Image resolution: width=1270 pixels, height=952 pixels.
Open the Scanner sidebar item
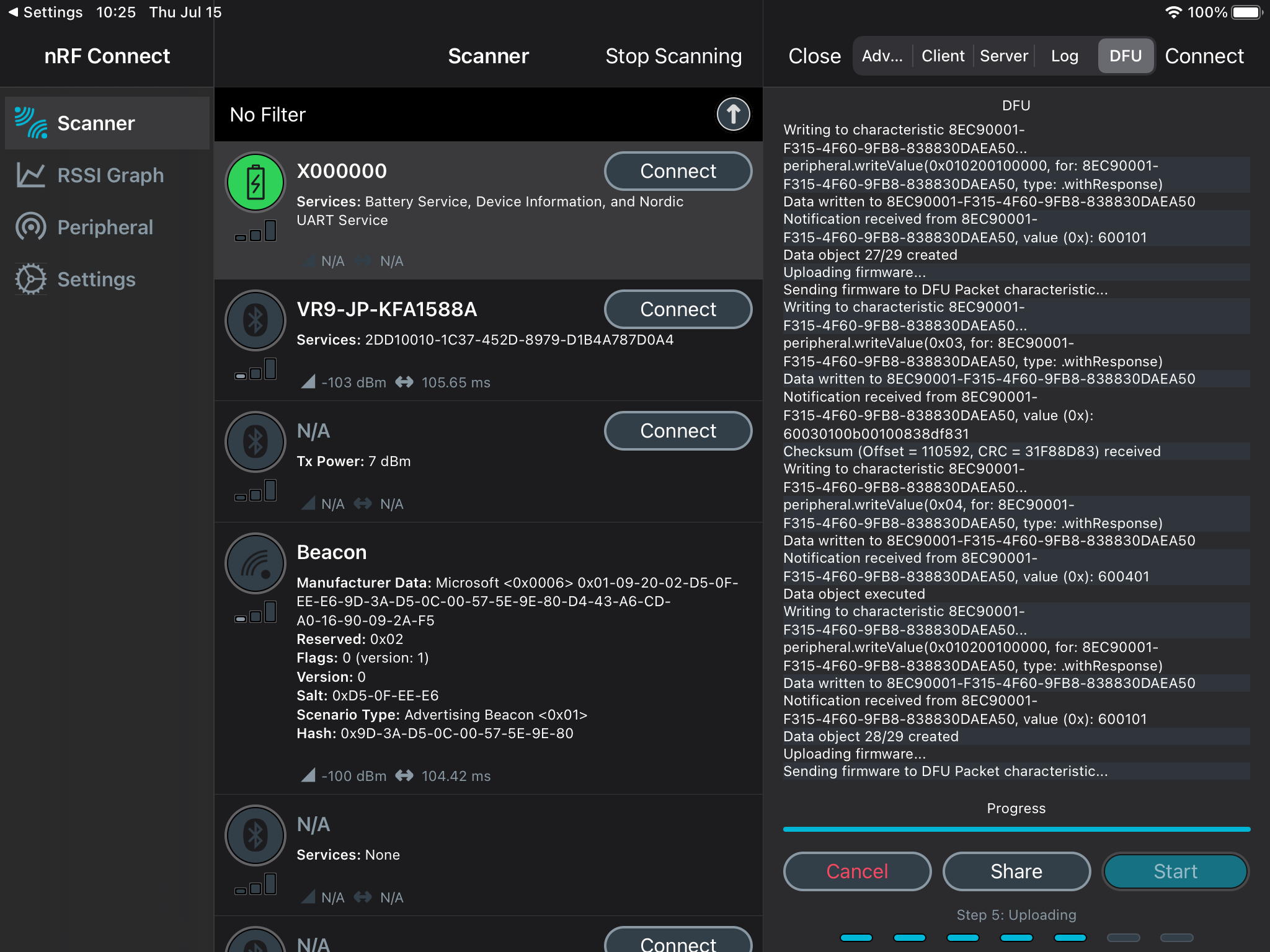click(x=96, y=123)
